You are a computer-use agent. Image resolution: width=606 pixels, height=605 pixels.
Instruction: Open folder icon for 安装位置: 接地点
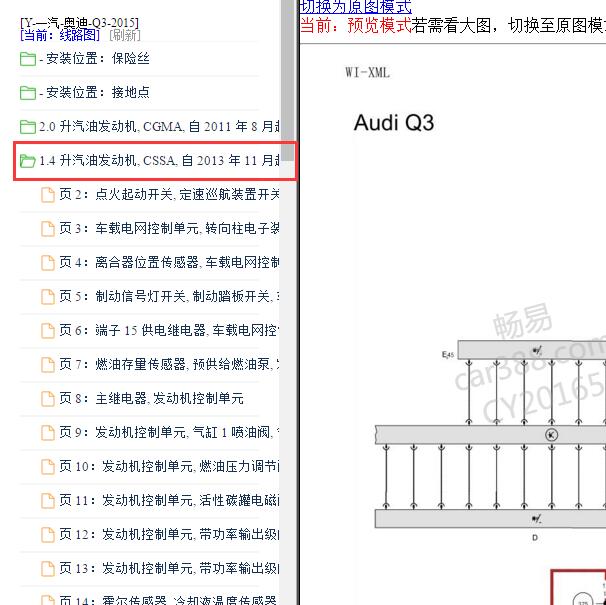28,93
